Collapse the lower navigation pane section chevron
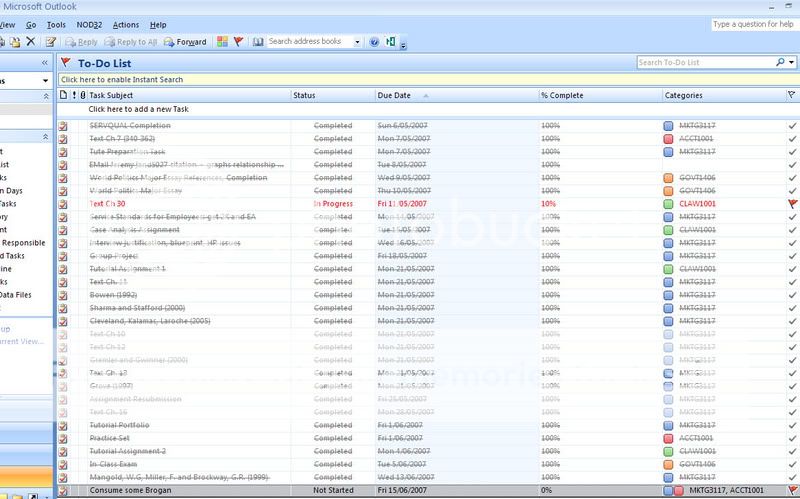 46,137
